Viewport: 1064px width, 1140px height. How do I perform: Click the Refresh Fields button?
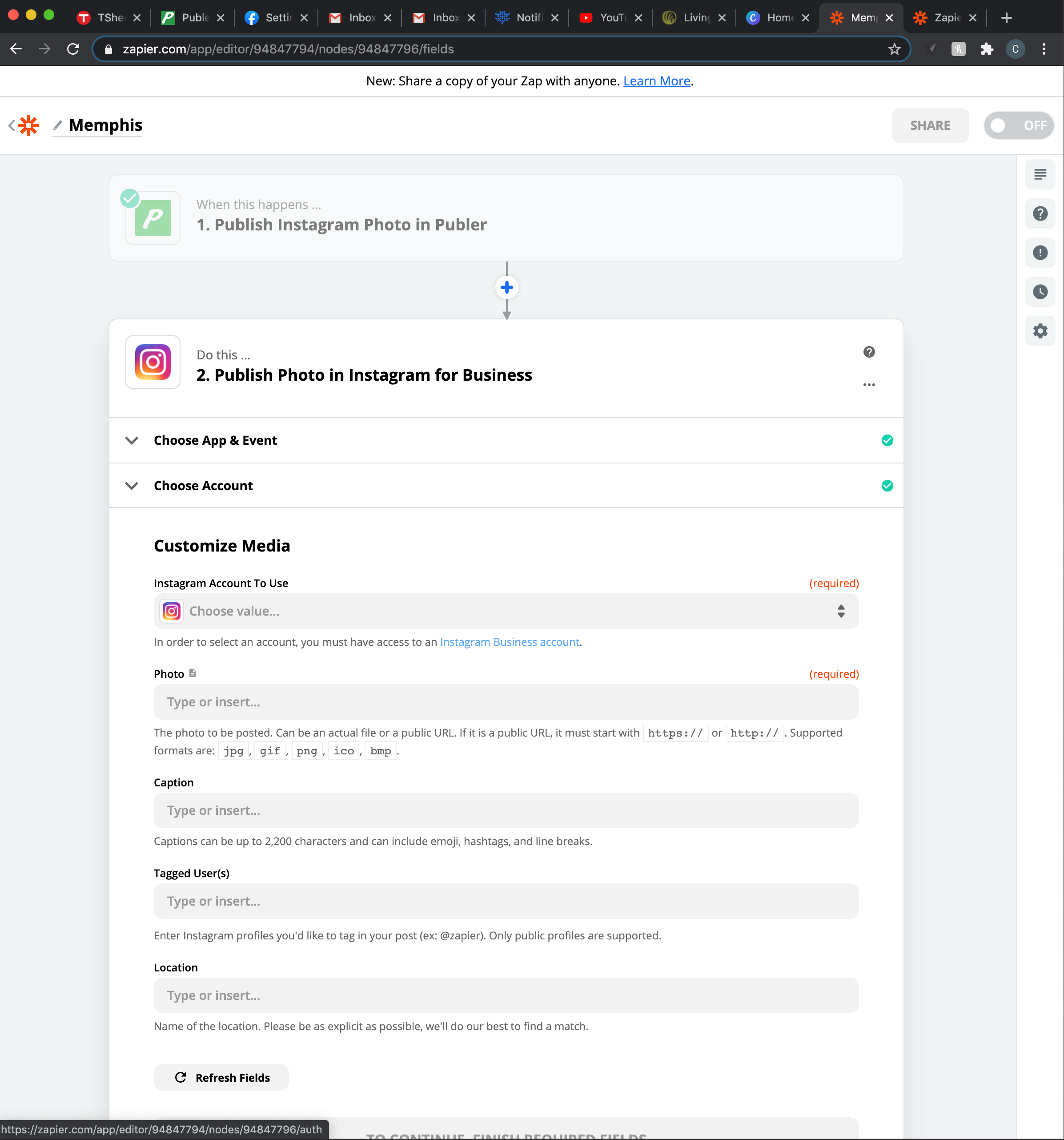[221, 1077]
